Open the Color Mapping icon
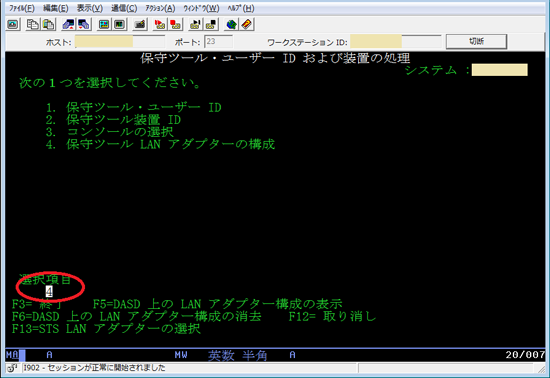 pyautogui.click(x=120, y=25)
